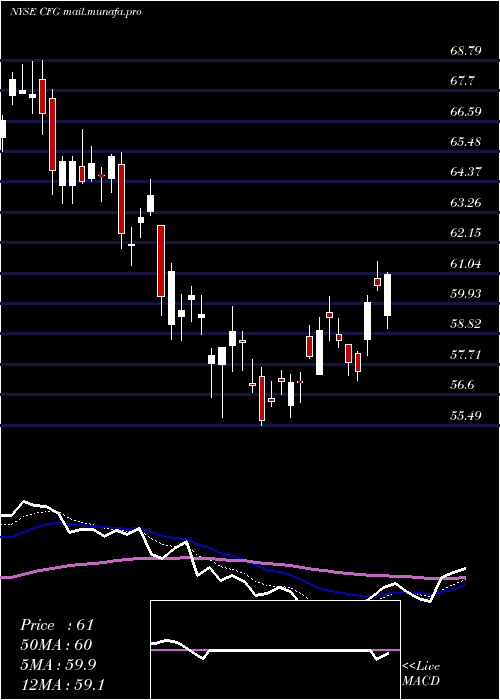Select the 57.71 price axis label
The width and height of the screenshot is (500, 700).
pyautogui.click(x=466, y=355)
